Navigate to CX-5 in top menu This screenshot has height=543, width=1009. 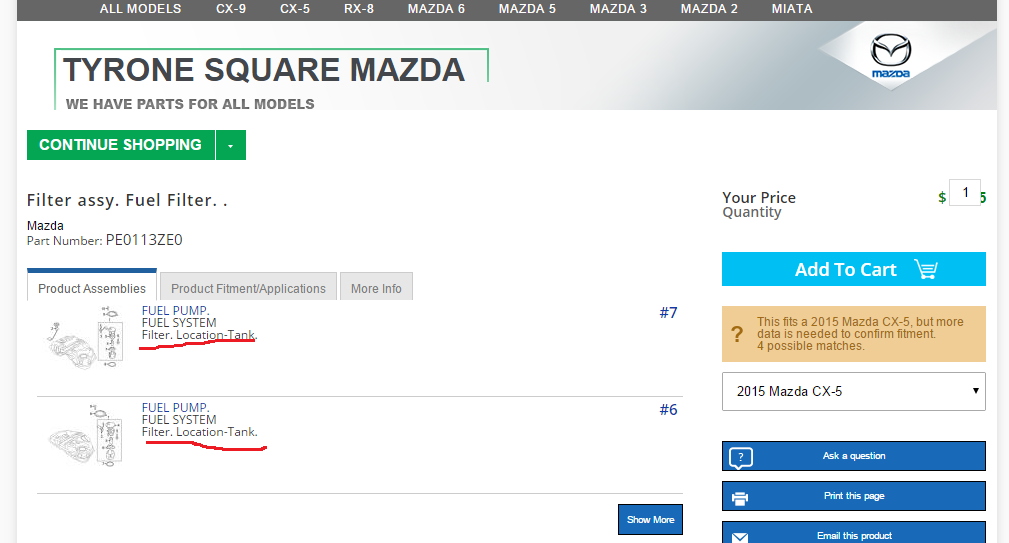pyautogui.click(x=294, y=9)
